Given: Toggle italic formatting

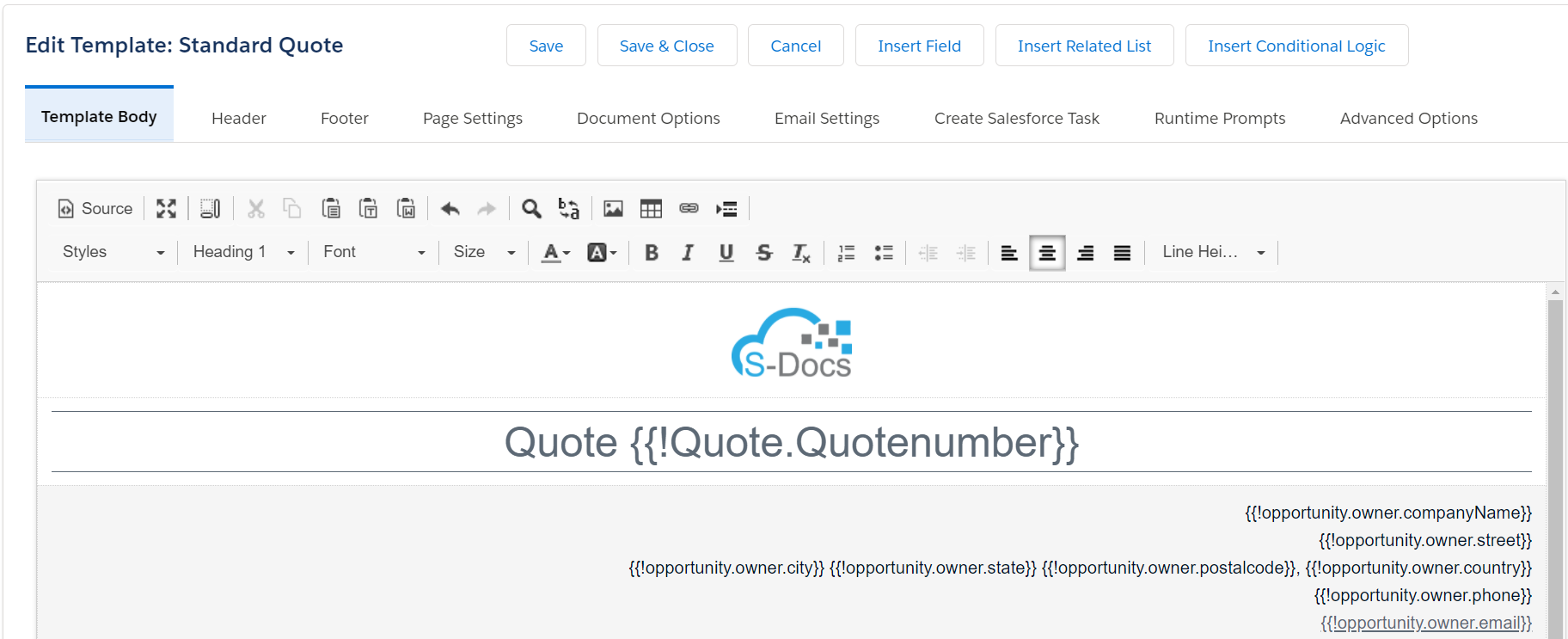Looking at the screenshot, I should [x=688, y=253].
